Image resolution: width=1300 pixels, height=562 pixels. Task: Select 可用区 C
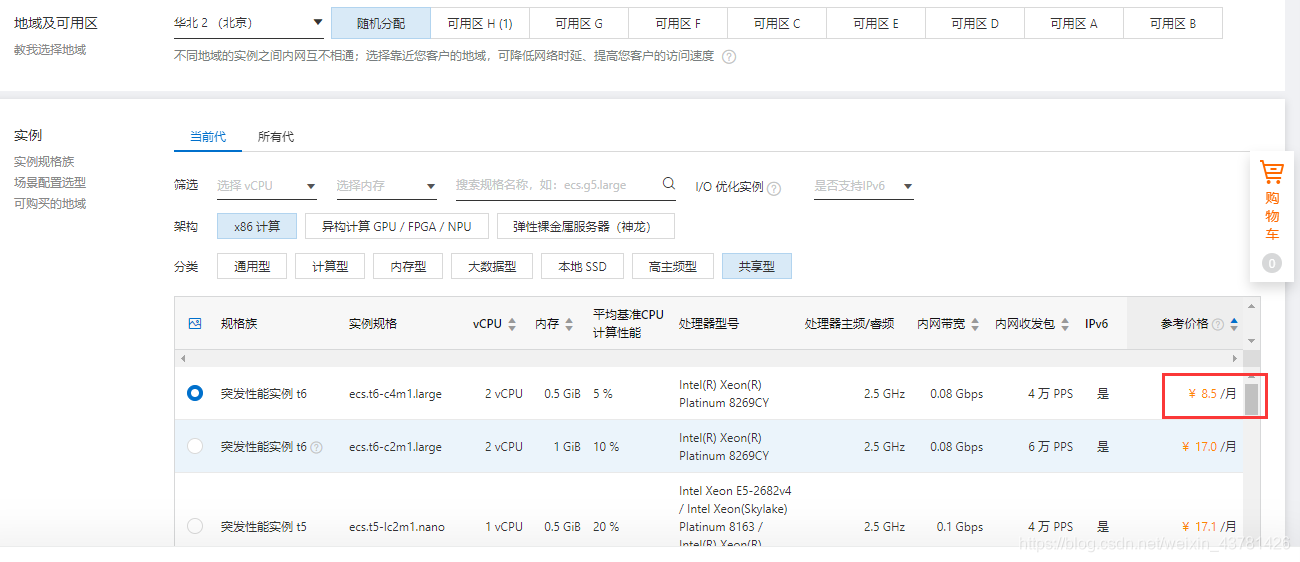click(777, 23)
